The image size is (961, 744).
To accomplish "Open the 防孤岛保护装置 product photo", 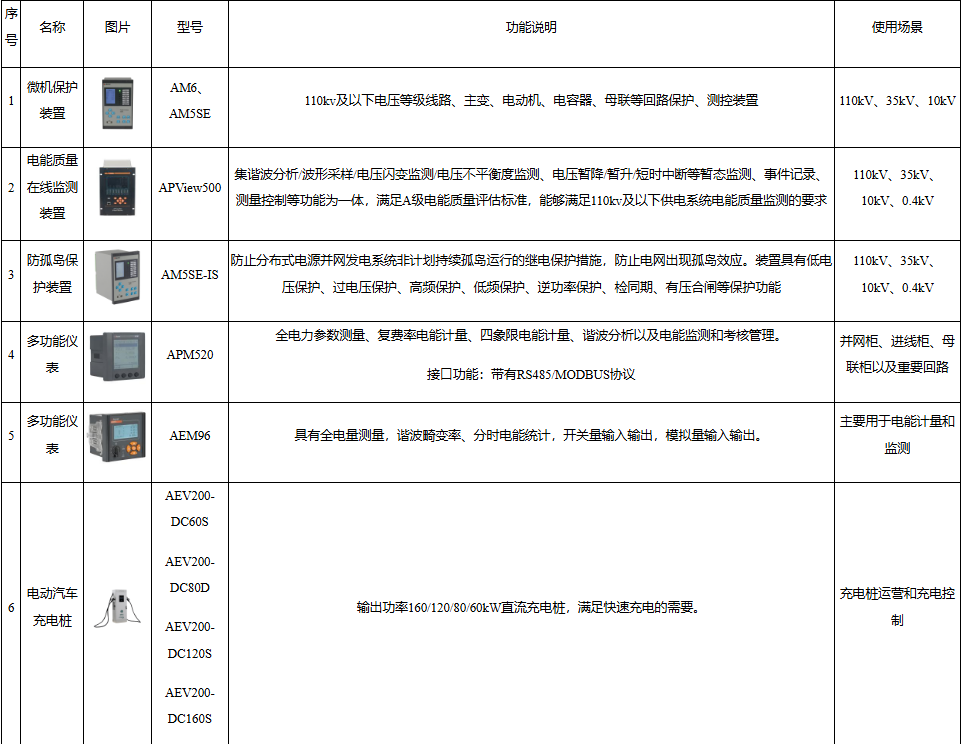I will (117, 276).
